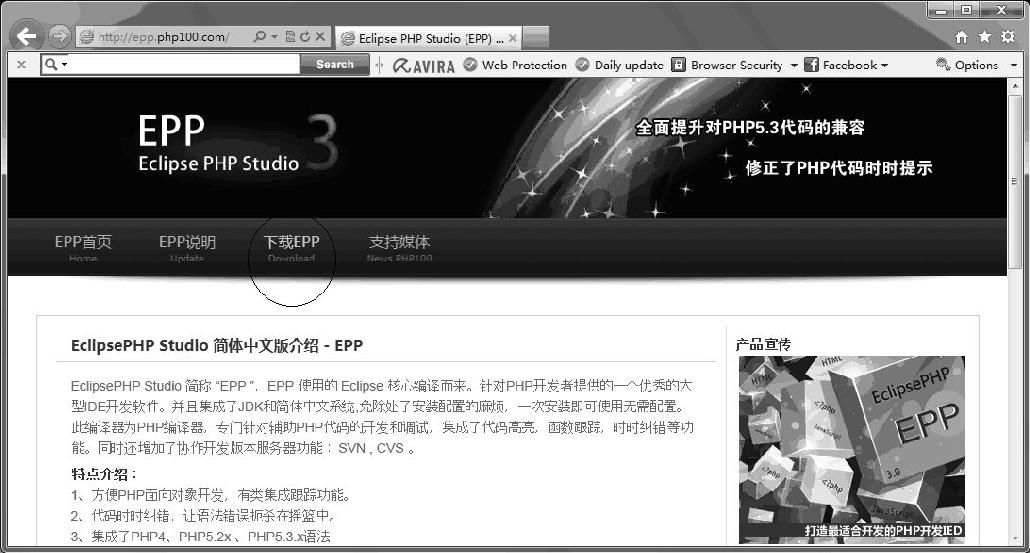Click the banner text 全面提升对PHP5.3代码的兼容
Image resolution: width=1030 pixels, height=553 pixels.
click(x=750, y=127)
